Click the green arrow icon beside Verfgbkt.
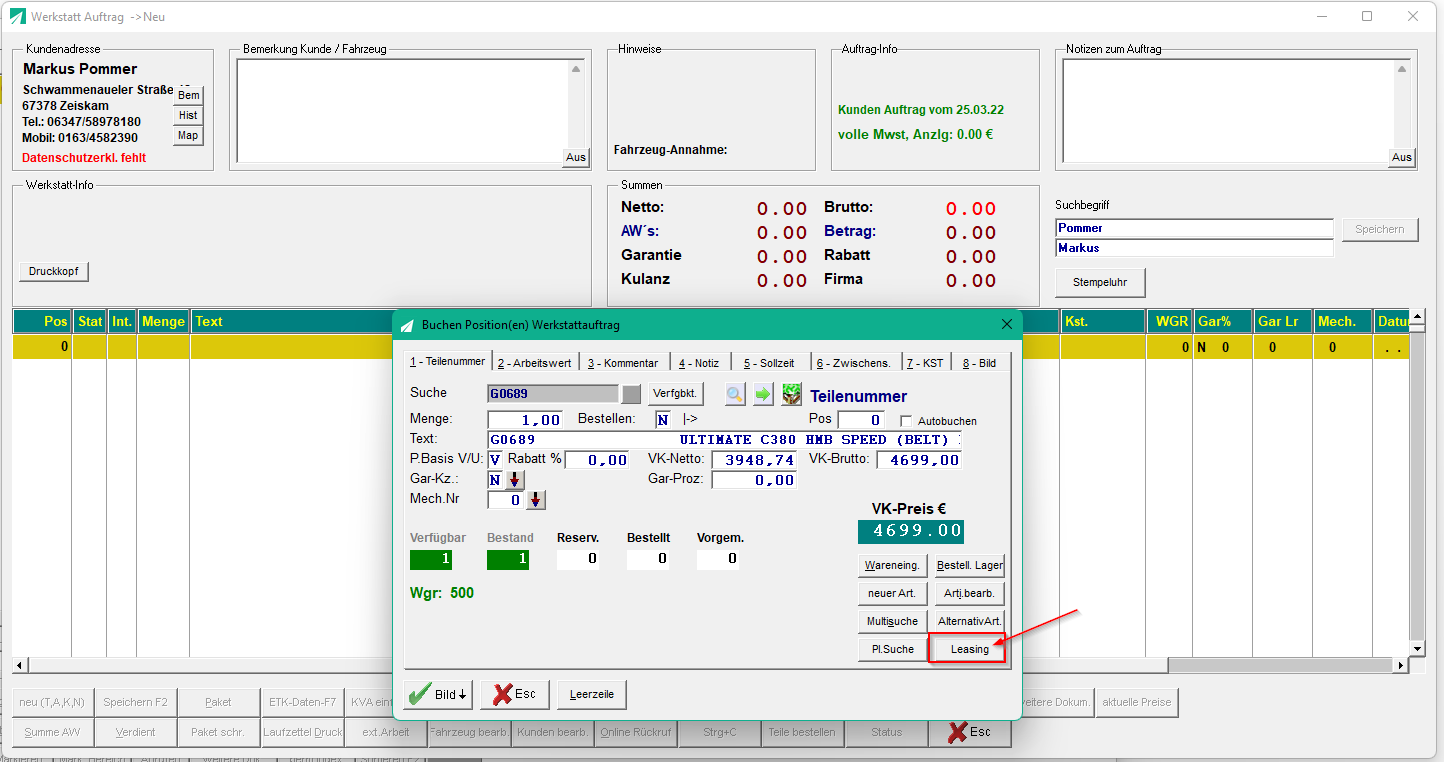Viewport: 1444px width, 762px height. (763, 394)
